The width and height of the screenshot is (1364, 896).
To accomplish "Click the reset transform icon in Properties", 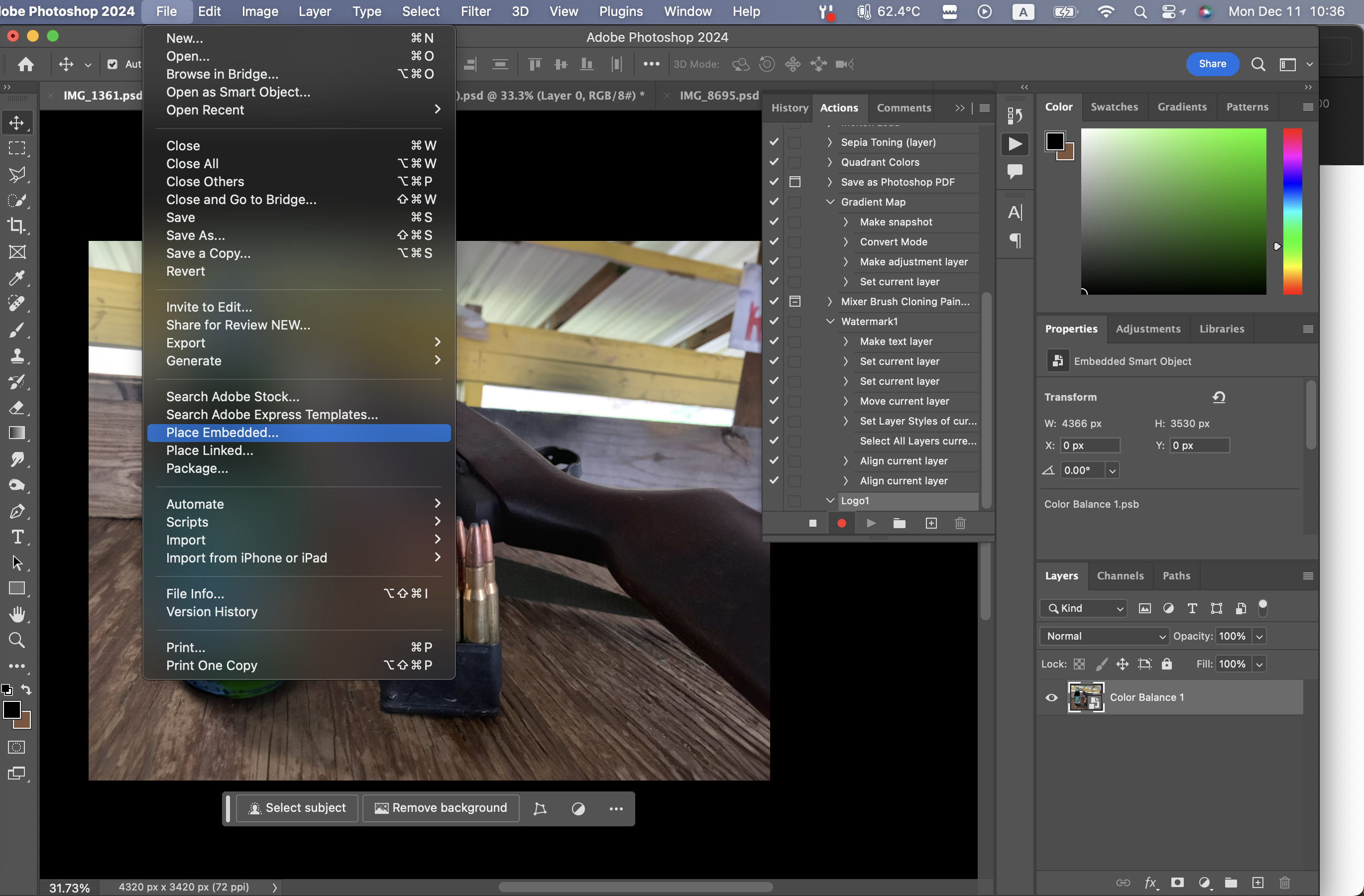I will tap(1219, 397).
